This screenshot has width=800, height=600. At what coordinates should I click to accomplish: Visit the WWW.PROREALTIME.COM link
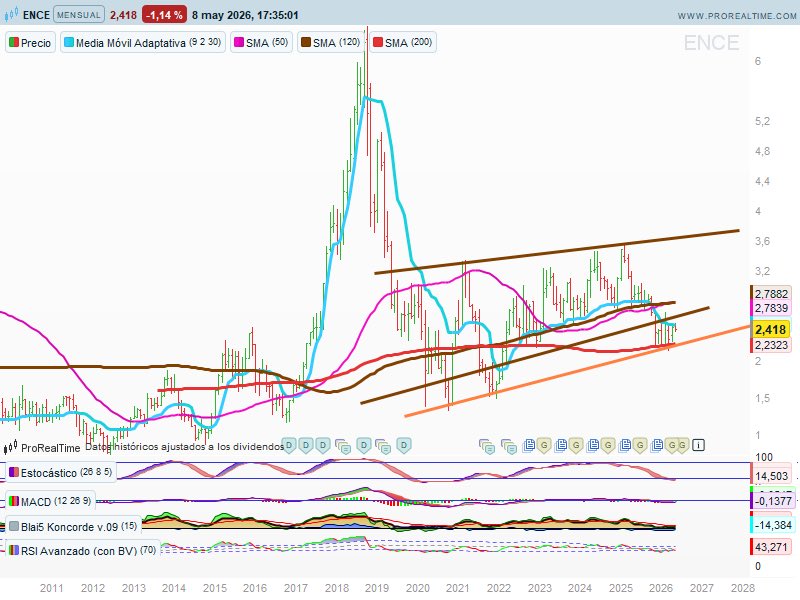[737, 16]
